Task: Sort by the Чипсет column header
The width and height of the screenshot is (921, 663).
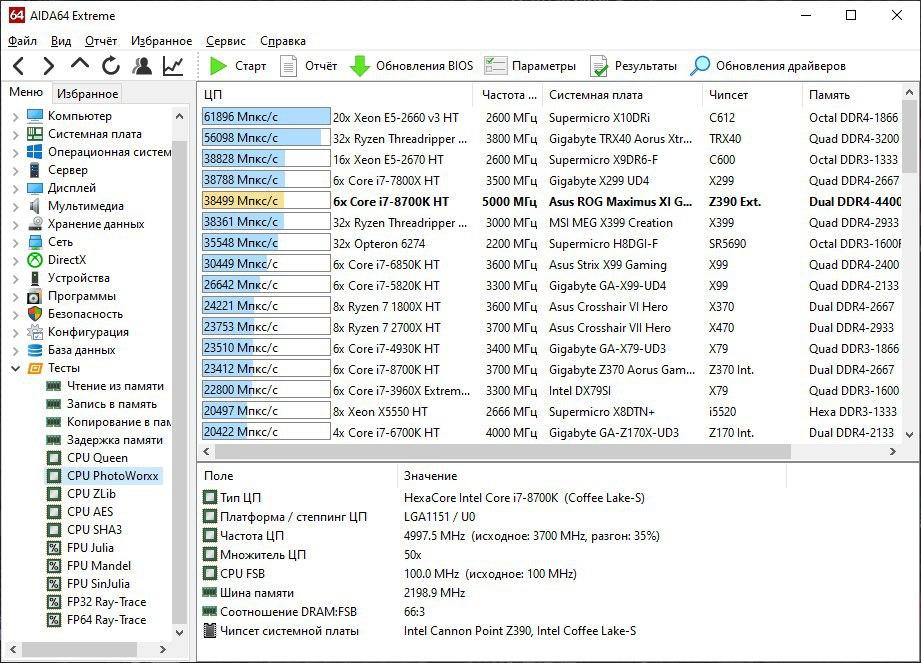Action: [752, 95]
